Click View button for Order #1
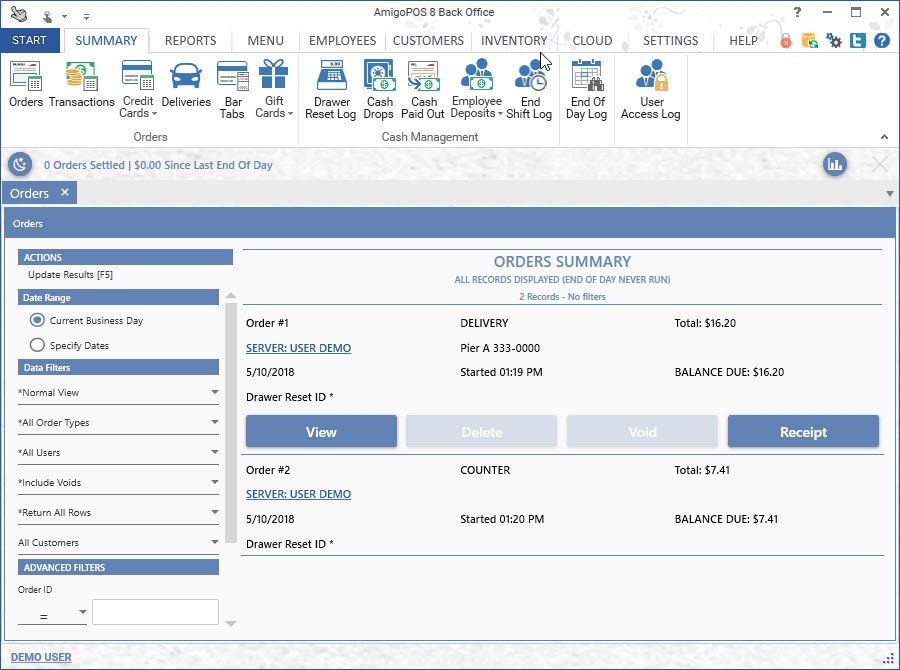The height and width of the screenshot is (670, 900). click(x=321, y=432)
